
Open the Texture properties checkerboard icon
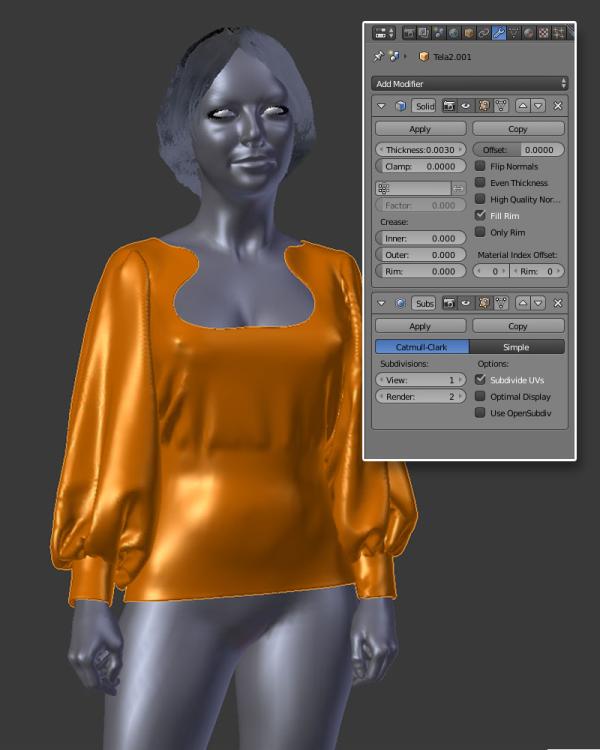tap(544, 33)
